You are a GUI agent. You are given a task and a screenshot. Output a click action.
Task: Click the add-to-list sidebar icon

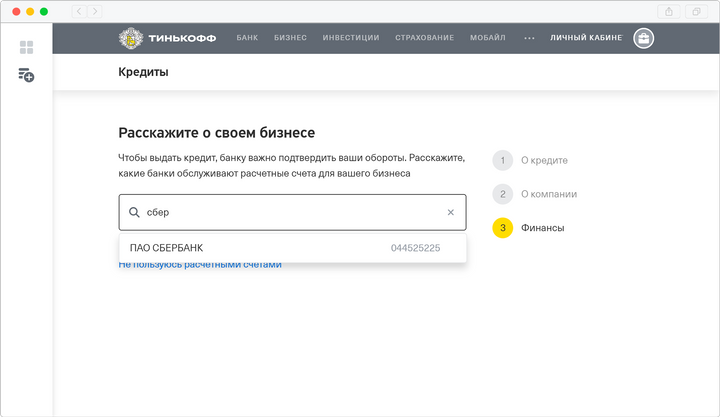[26, 75]
